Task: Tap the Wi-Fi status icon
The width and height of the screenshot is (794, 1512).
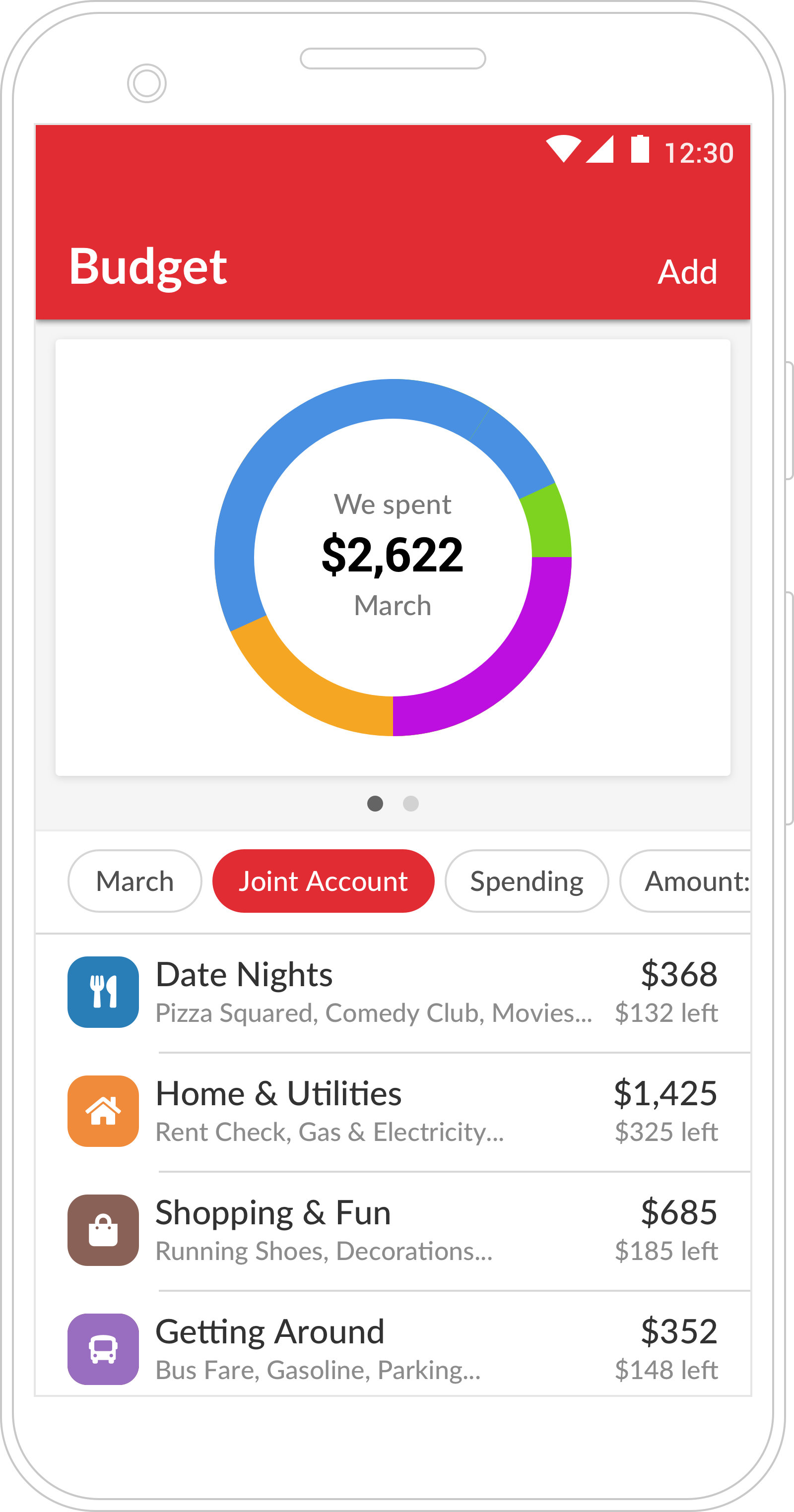Action: (563, 149)
